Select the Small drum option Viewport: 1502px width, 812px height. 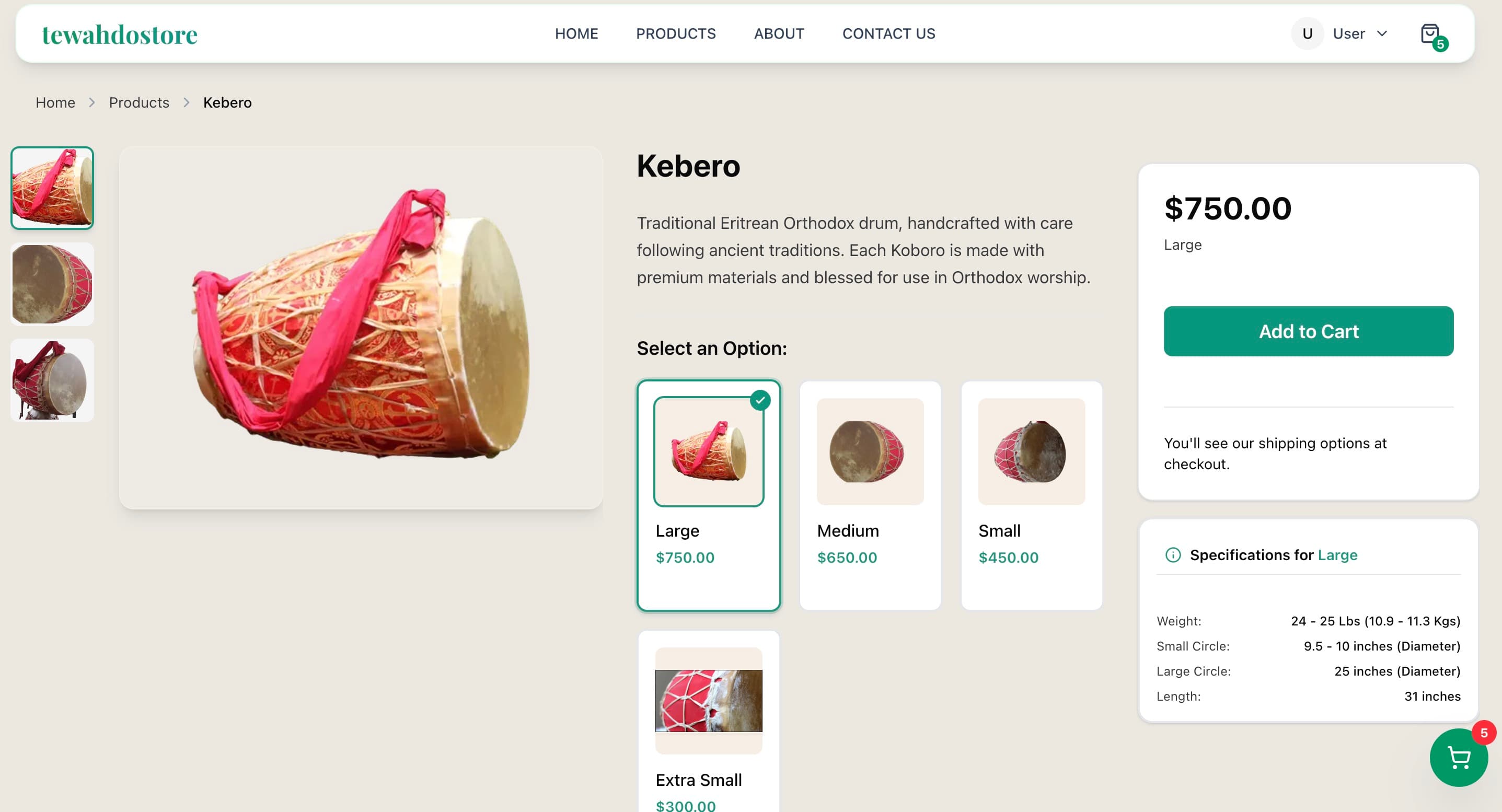point(1032,495)
